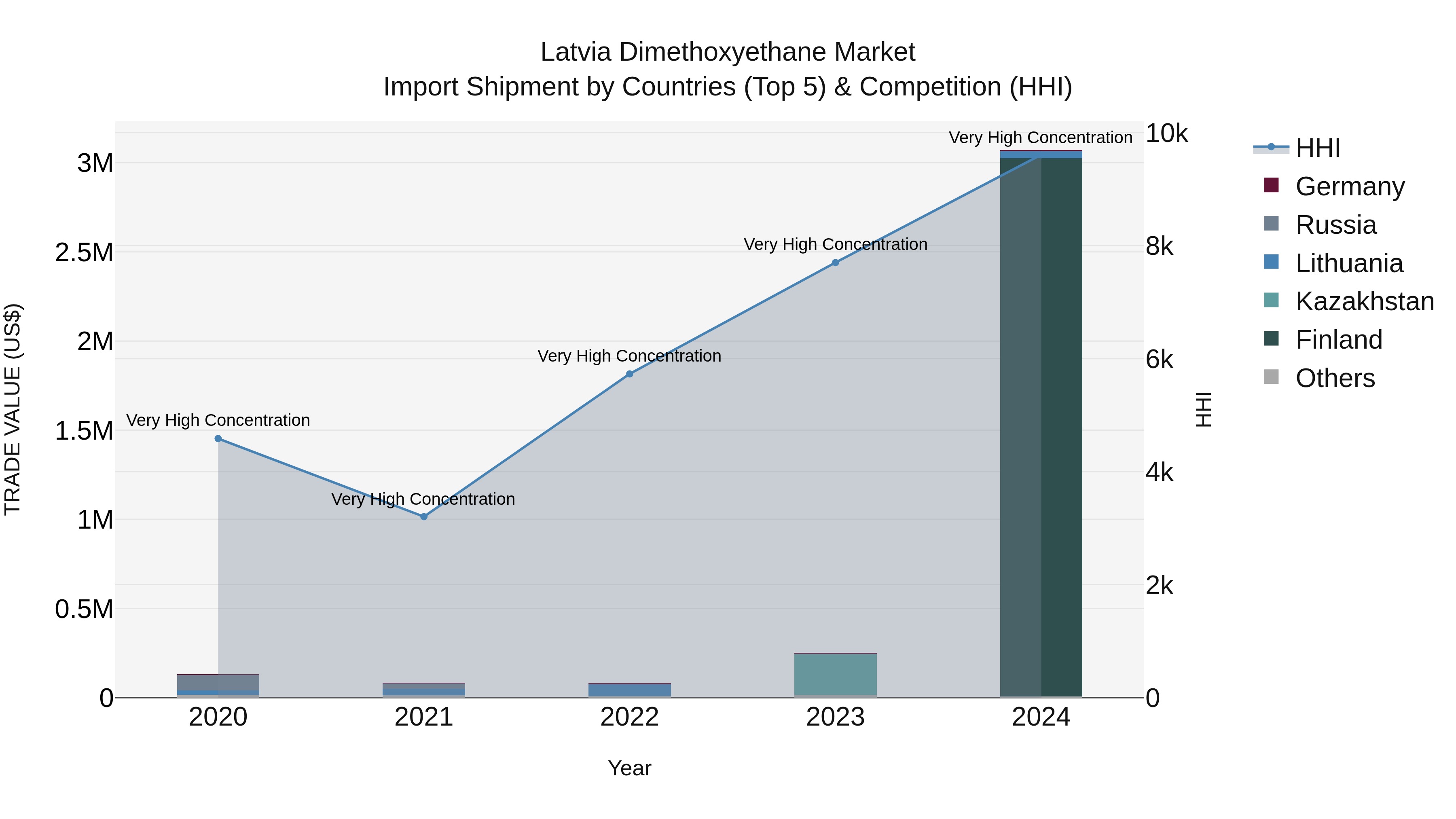Viewport: 1456px width, 819px height.
Task: Click the Lithuania legend color swatch
Action: click(x=1271, y=262)
